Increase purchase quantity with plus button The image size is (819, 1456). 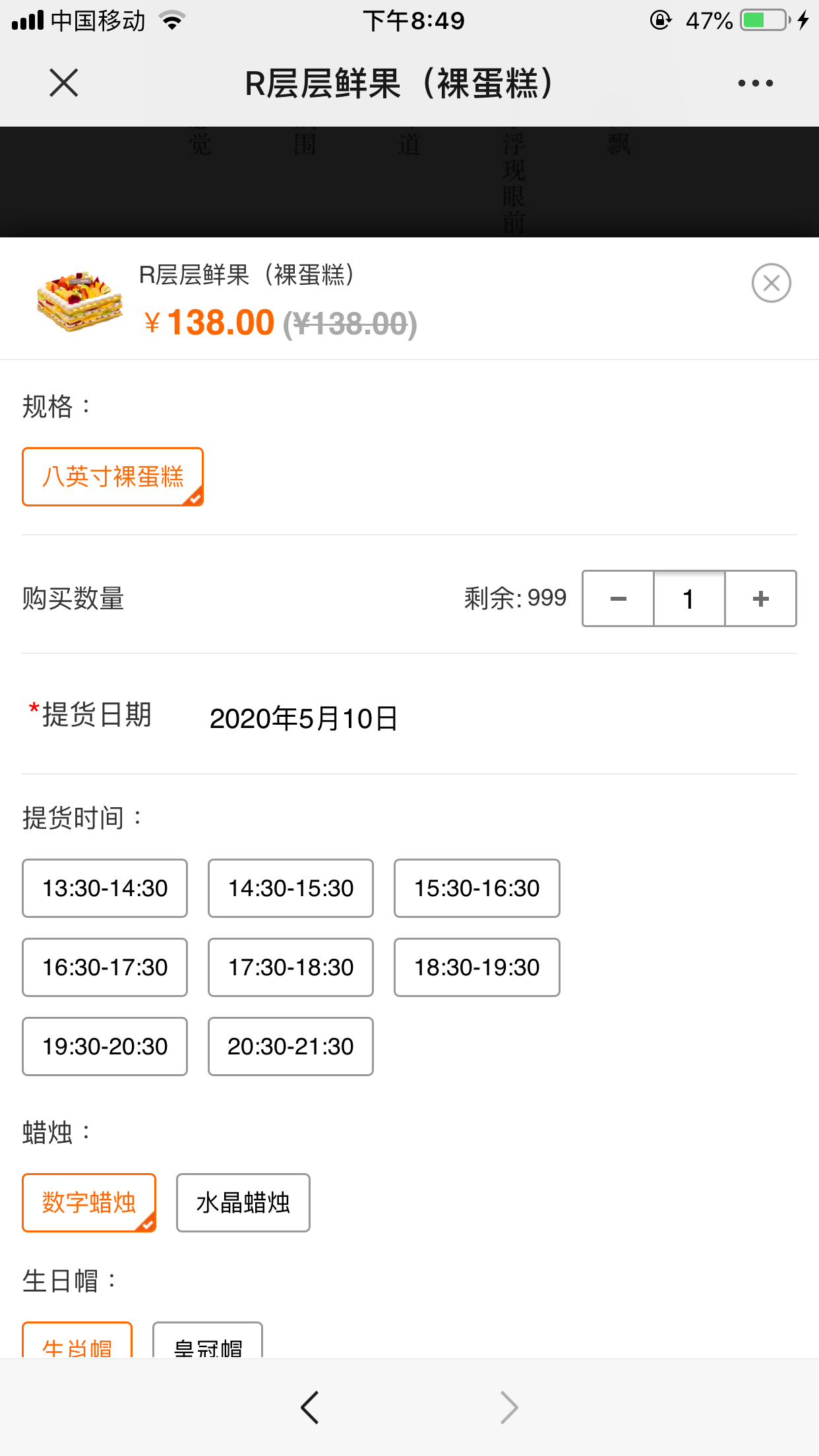[760, 599]
